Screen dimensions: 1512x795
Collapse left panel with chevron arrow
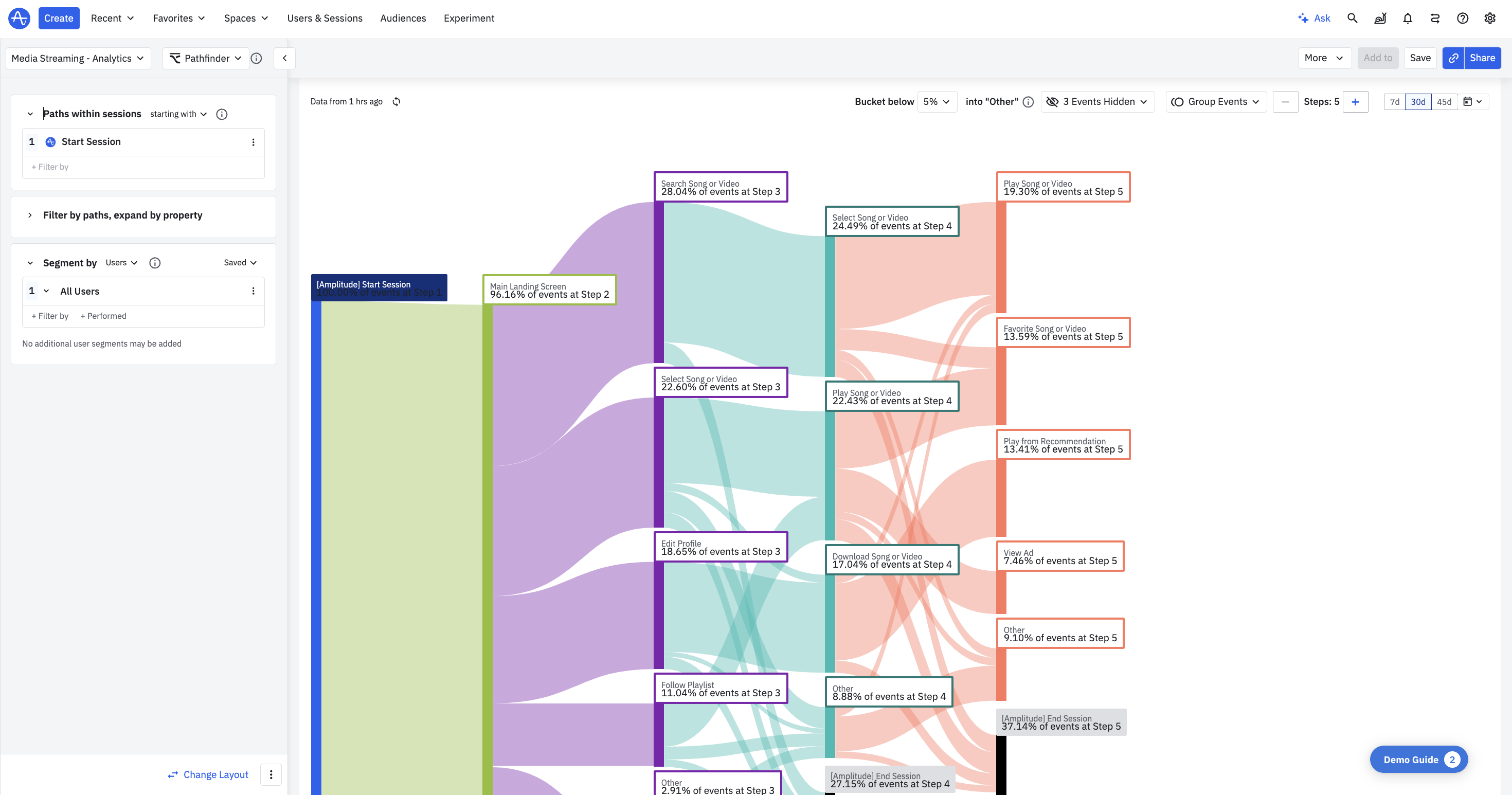(285, 58)
